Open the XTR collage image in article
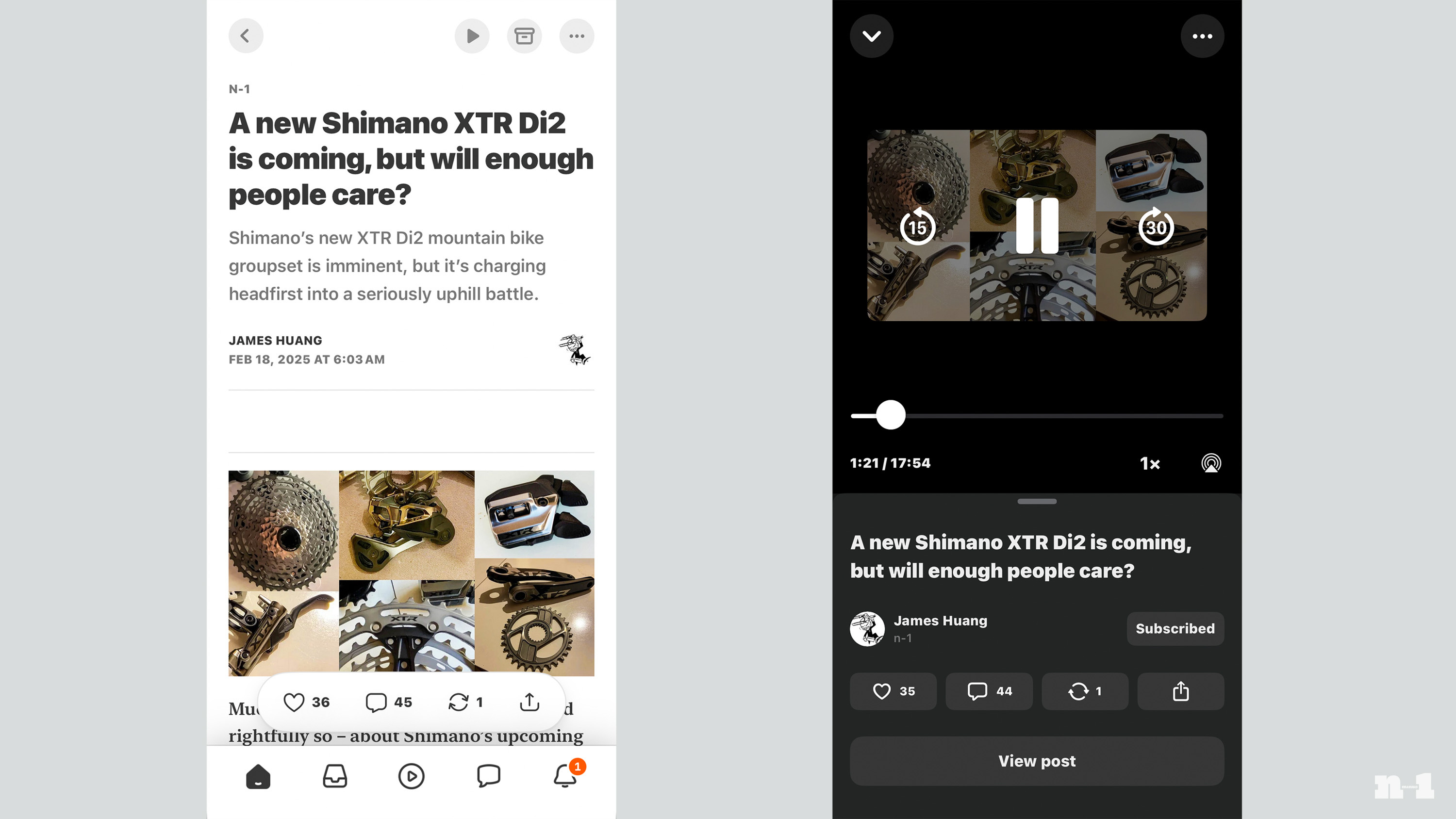 pyautogui.click(x=411, y=573)
